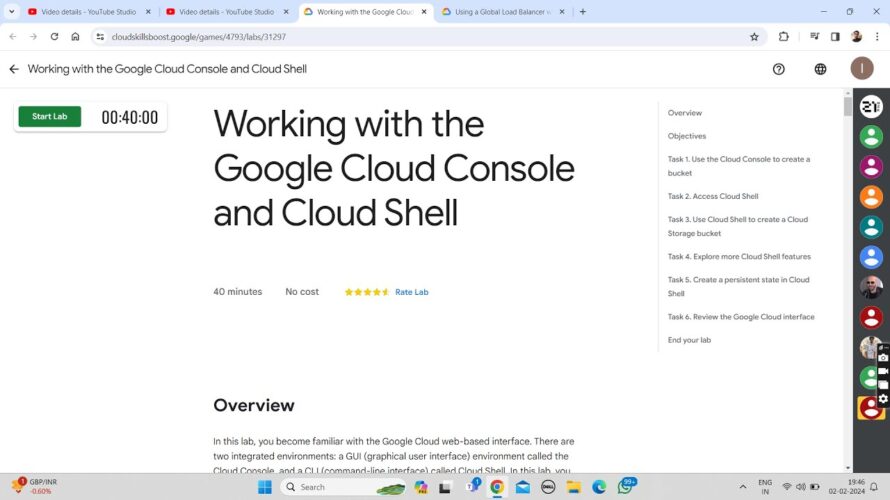This screenshot has width=890, height=500.
Task: Open the GBP/INR widget on taskbar
Action: (34, 486)
